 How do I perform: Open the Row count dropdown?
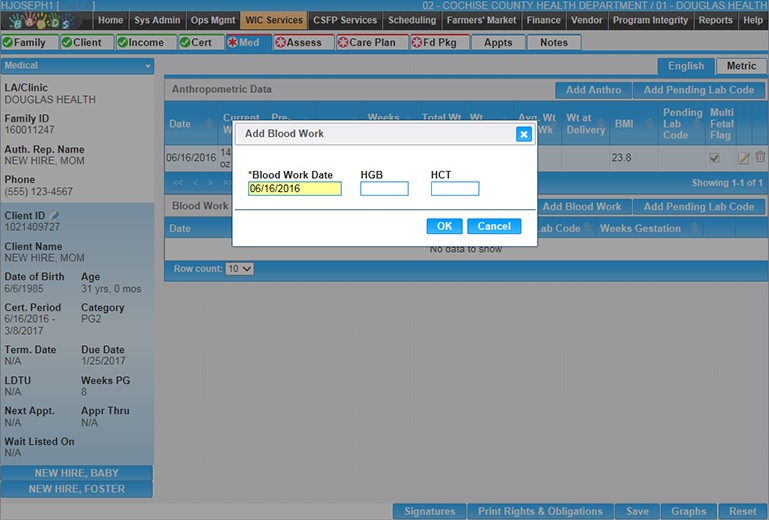[240, 269]
